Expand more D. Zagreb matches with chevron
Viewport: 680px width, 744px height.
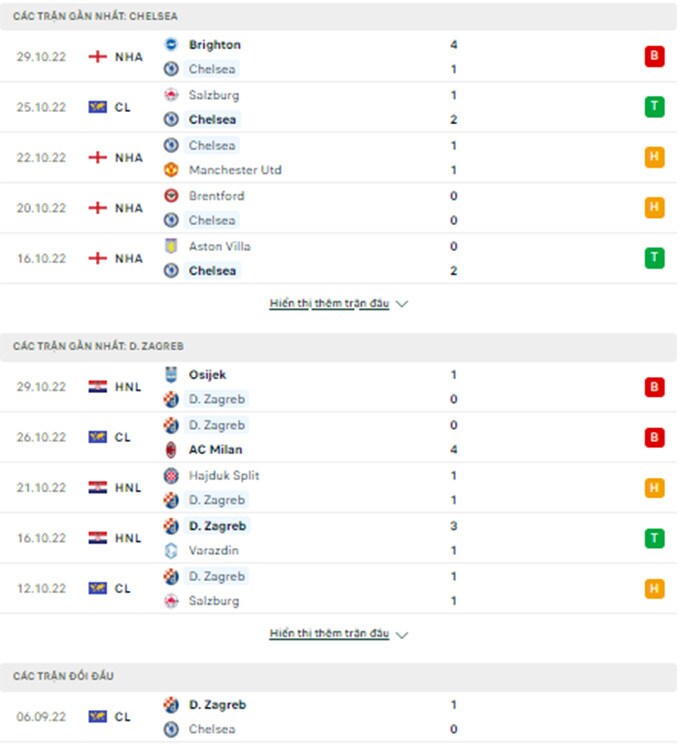[402, 635]
